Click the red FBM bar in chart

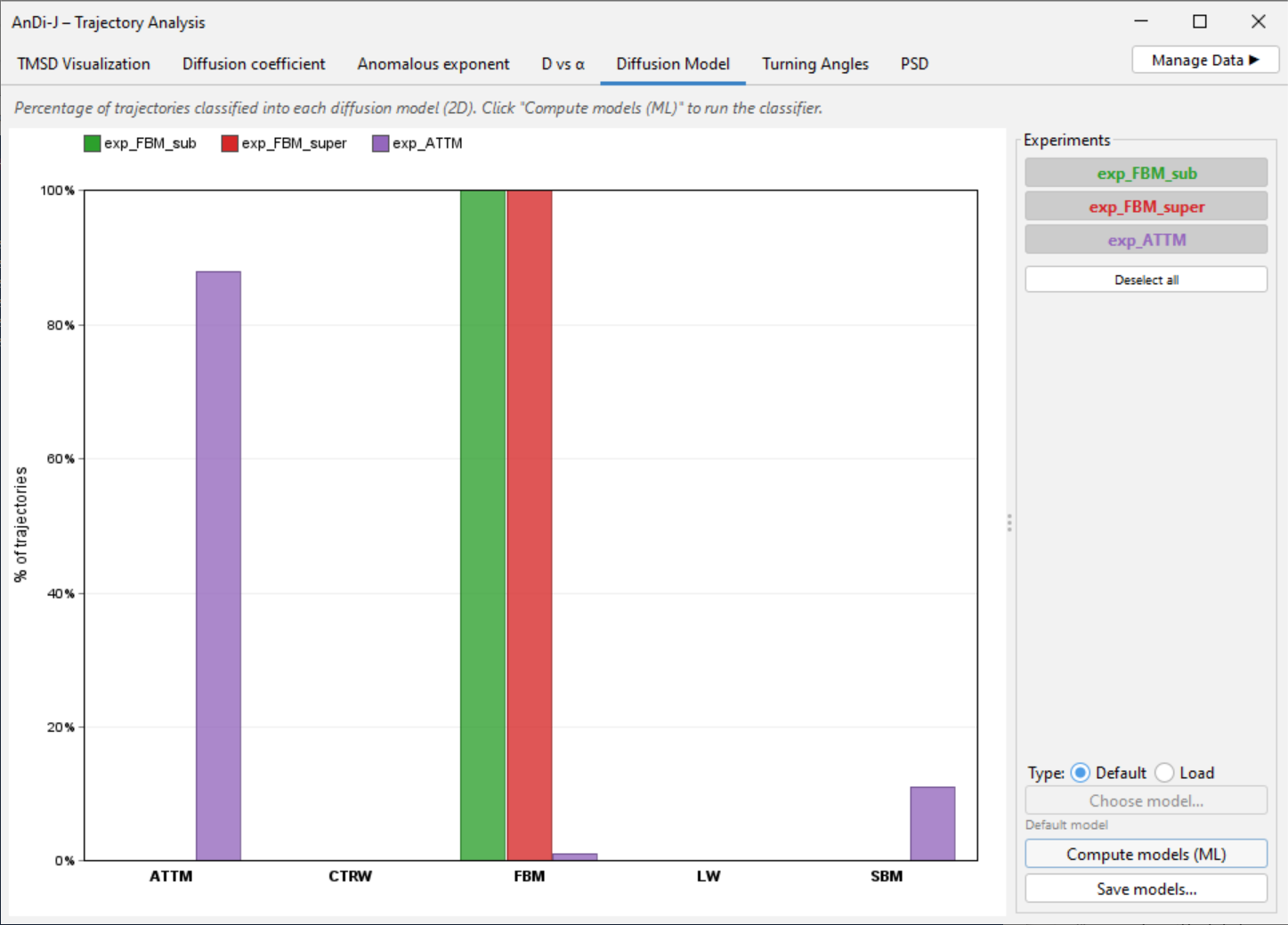point(529,525)
